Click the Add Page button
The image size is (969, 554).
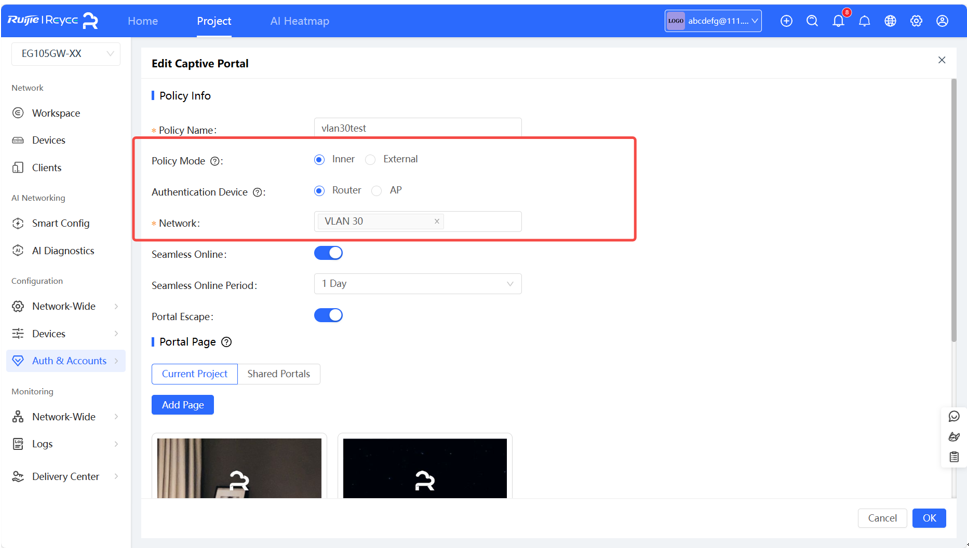point(183,405)
